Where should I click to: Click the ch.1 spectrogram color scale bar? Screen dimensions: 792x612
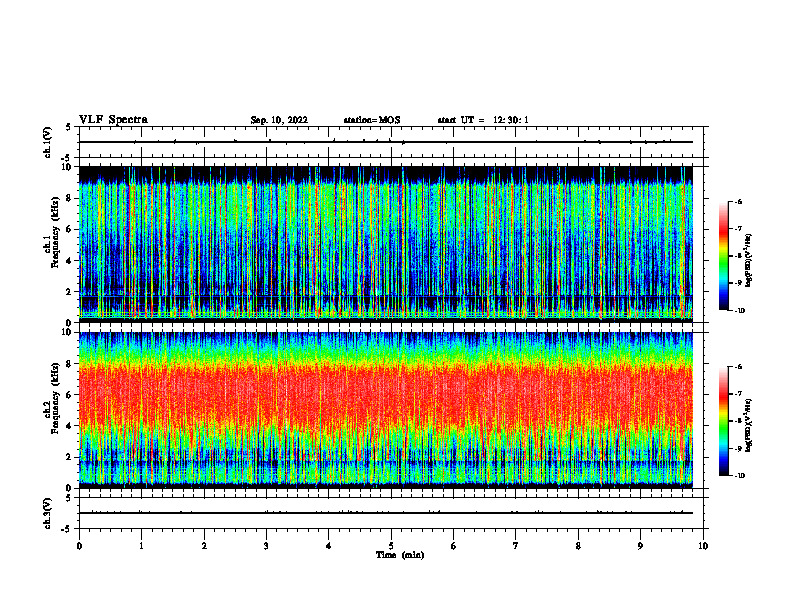point(723,256)
